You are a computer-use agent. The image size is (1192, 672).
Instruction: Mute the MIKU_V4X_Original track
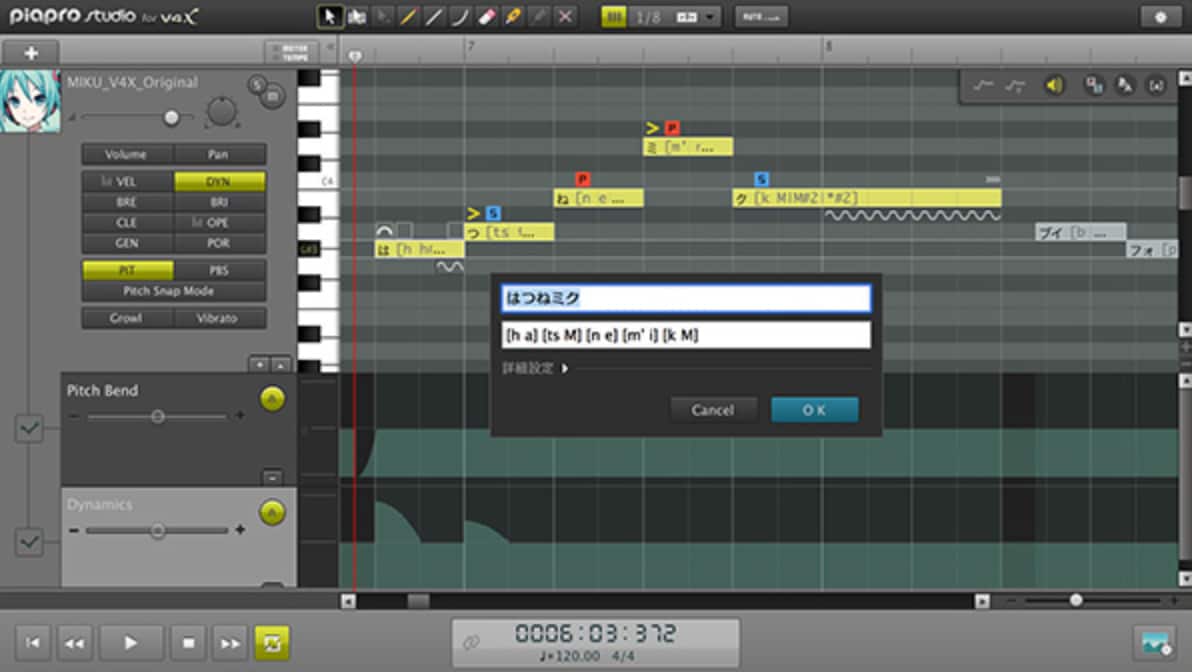pyautogui.click(x=273, y=96)
